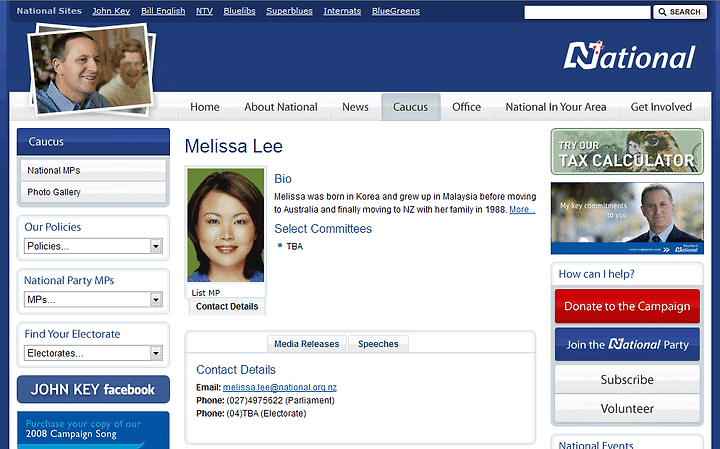Open National In Your Area menu
This screenshot has width=720, height=449.
coord(556,107)
